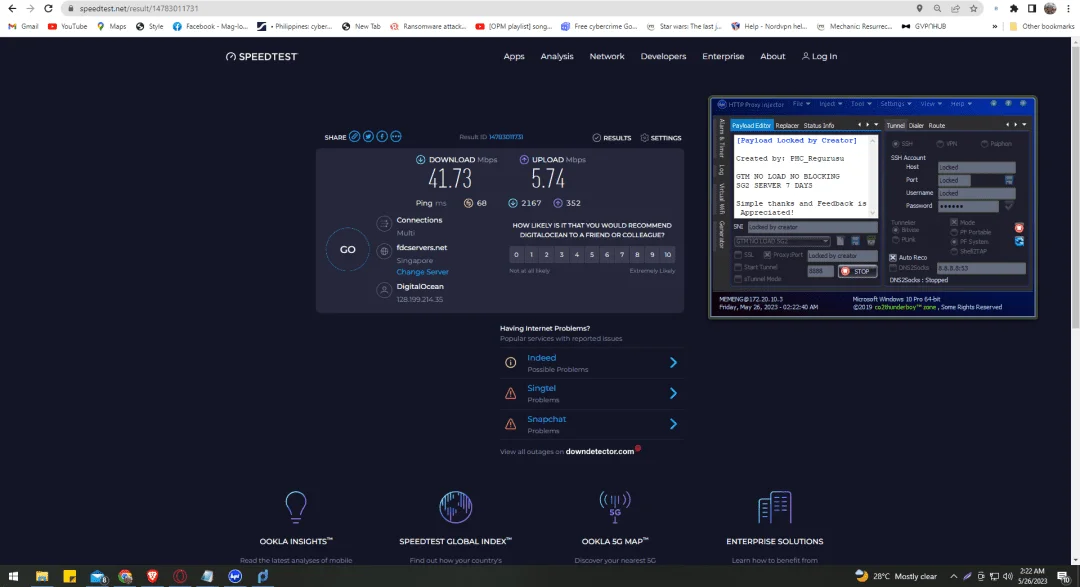Open the File menu dropdown in HTTP Injector
Image resolution: width=1080 pixels, height=587 pixels.
point(801,104)
